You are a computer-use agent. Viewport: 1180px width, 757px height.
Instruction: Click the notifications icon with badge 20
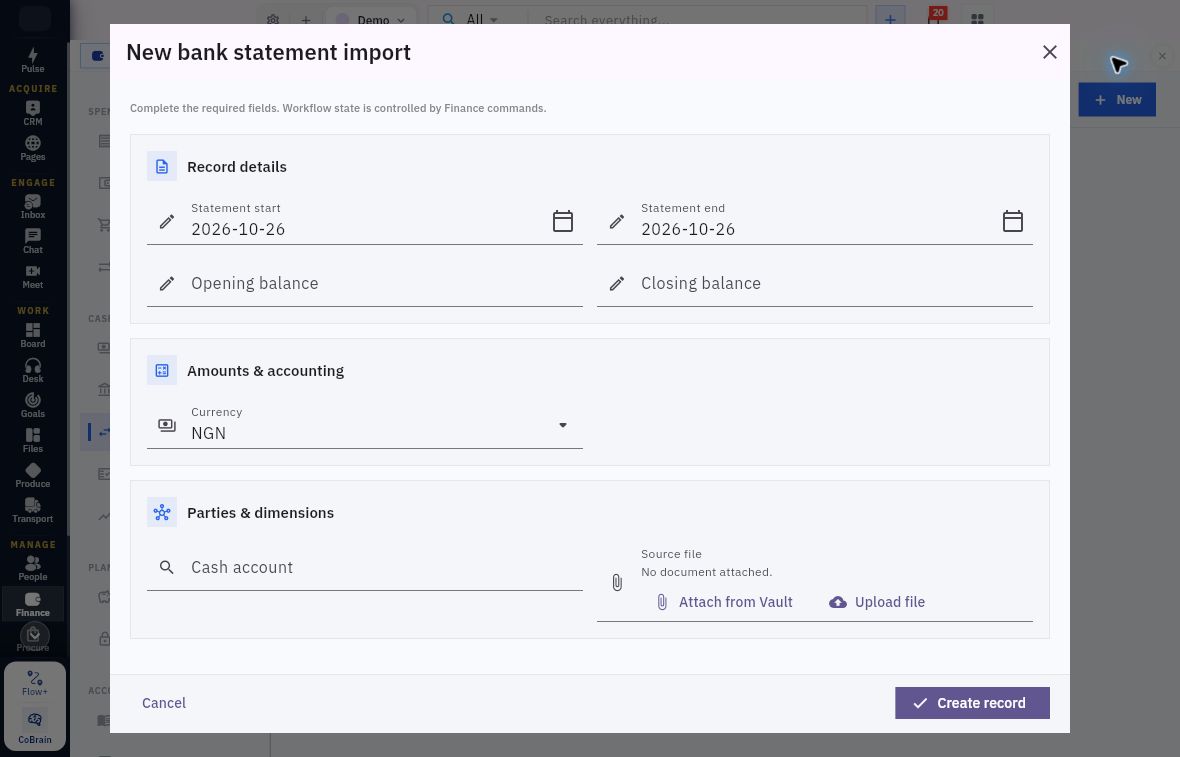point(935,18)
